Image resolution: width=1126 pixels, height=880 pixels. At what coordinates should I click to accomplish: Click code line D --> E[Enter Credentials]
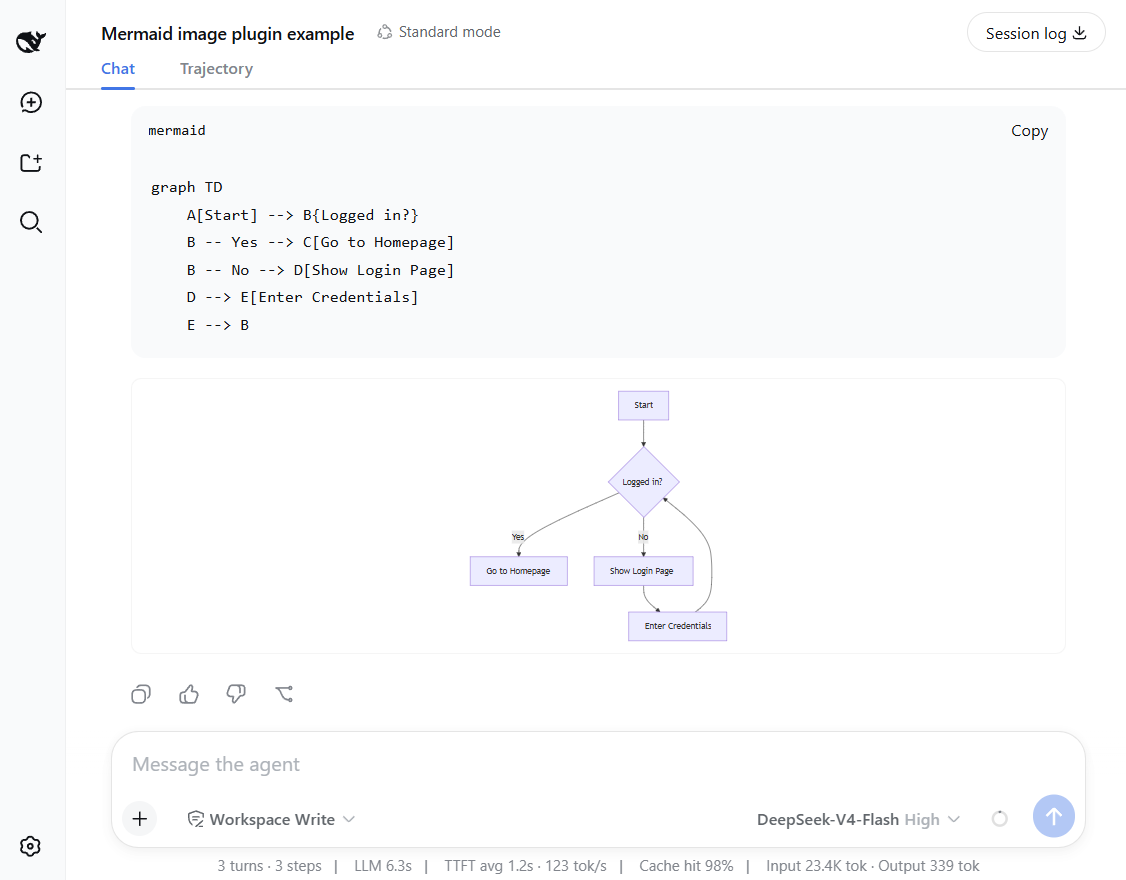point(302,297)
